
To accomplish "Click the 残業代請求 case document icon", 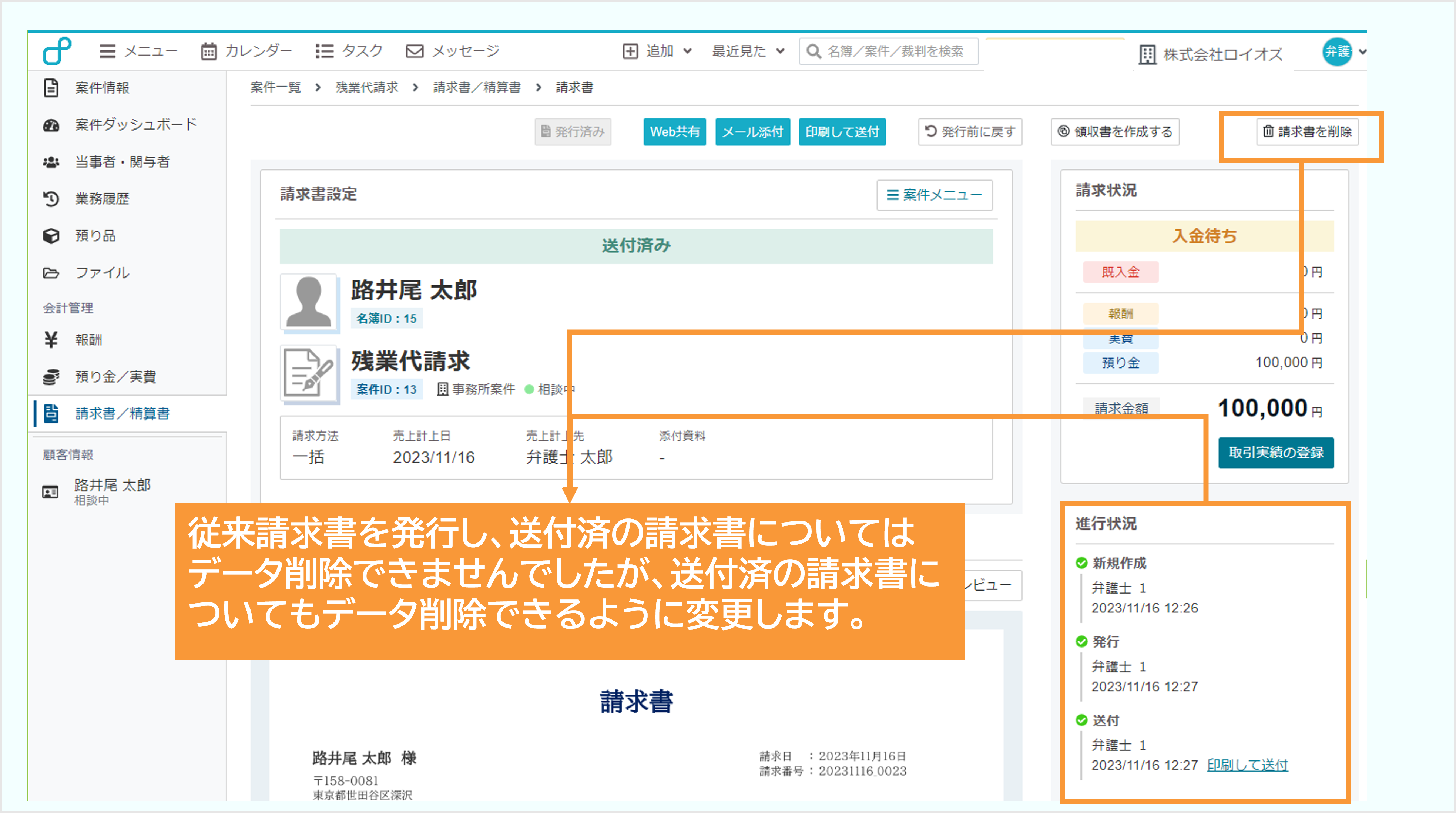I will click(x=309, y=373).
